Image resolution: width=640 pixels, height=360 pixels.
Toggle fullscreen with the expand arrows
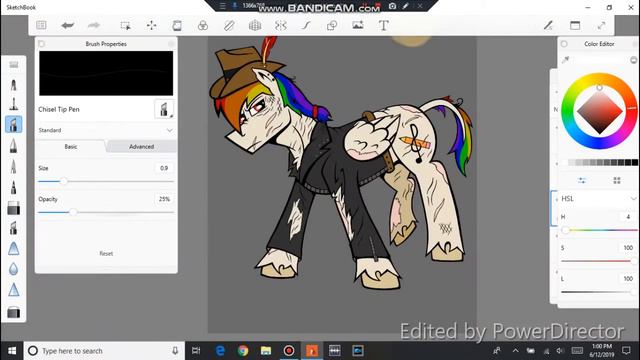pos(601,25)
